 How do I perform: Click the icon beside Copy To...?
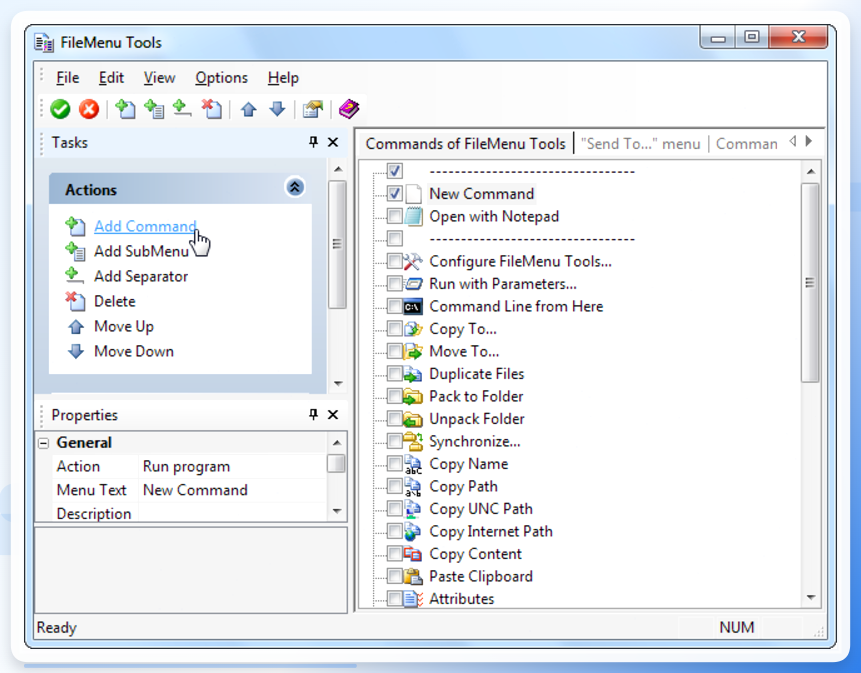413,329
